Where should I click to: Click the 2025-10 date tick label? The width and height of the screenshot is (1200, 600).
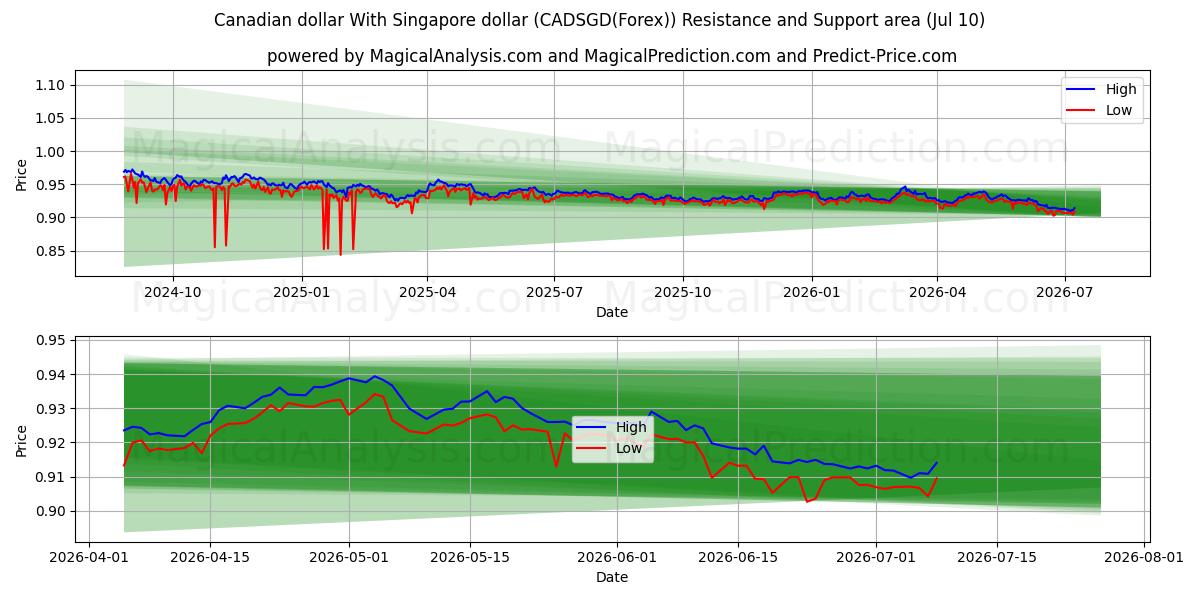tap(683, 292)
